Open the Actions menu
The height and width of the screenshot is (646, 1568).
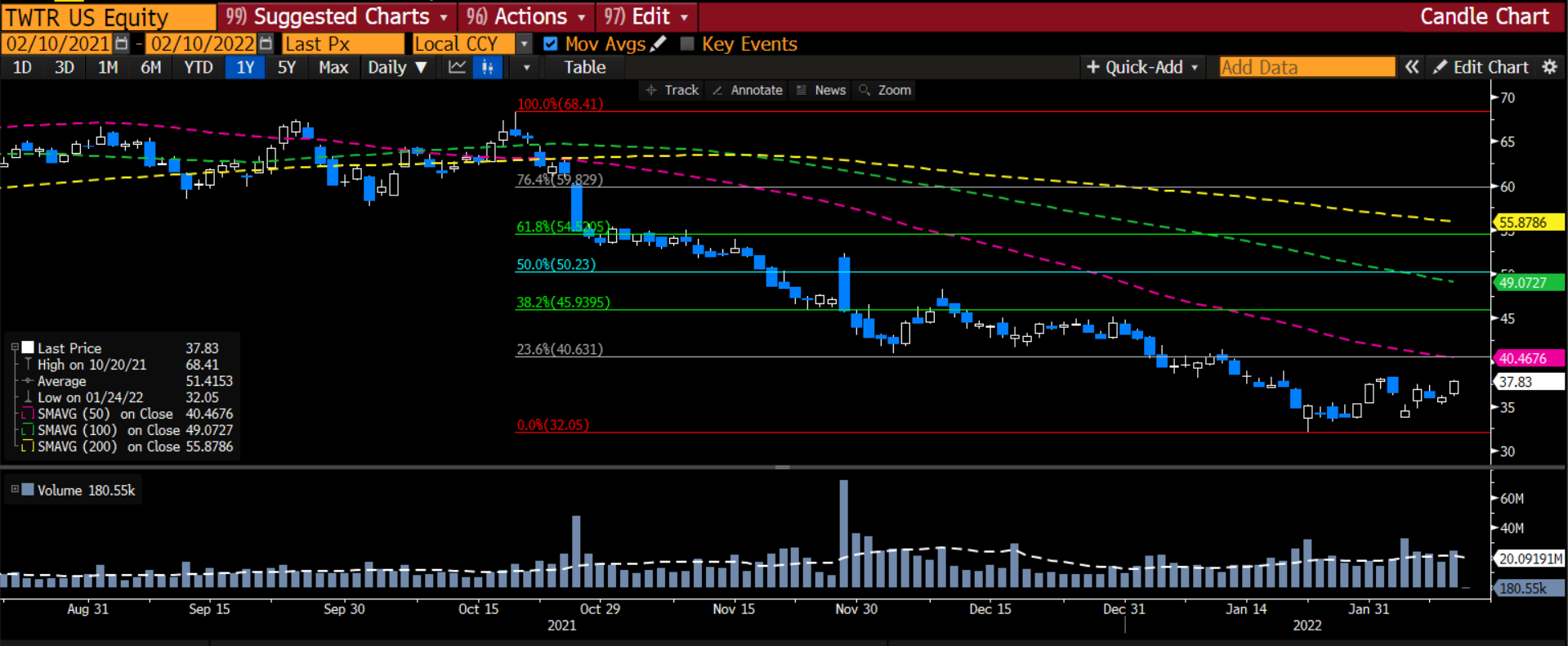(x=526, y=16)
